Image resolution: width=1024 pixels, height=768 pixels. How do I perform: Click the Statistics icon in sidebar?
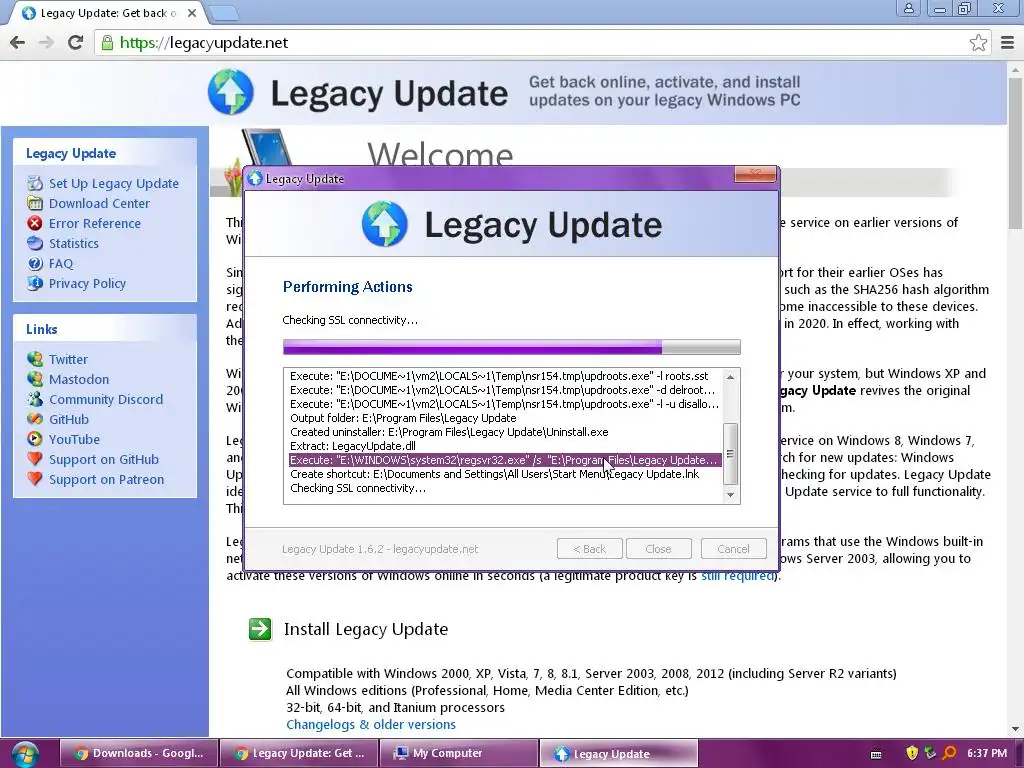(35, 243)
